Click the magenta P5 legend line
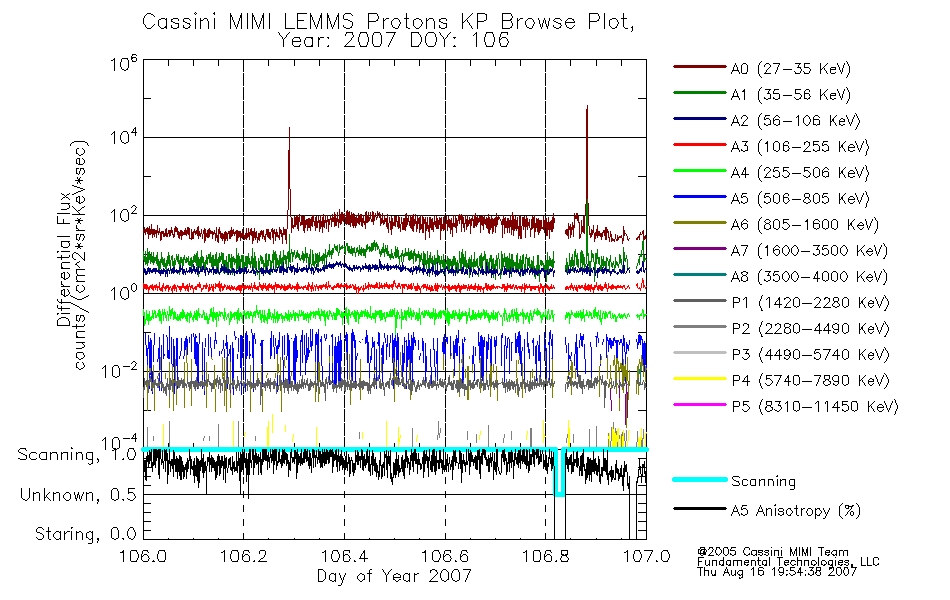 [x=699, y=405]
